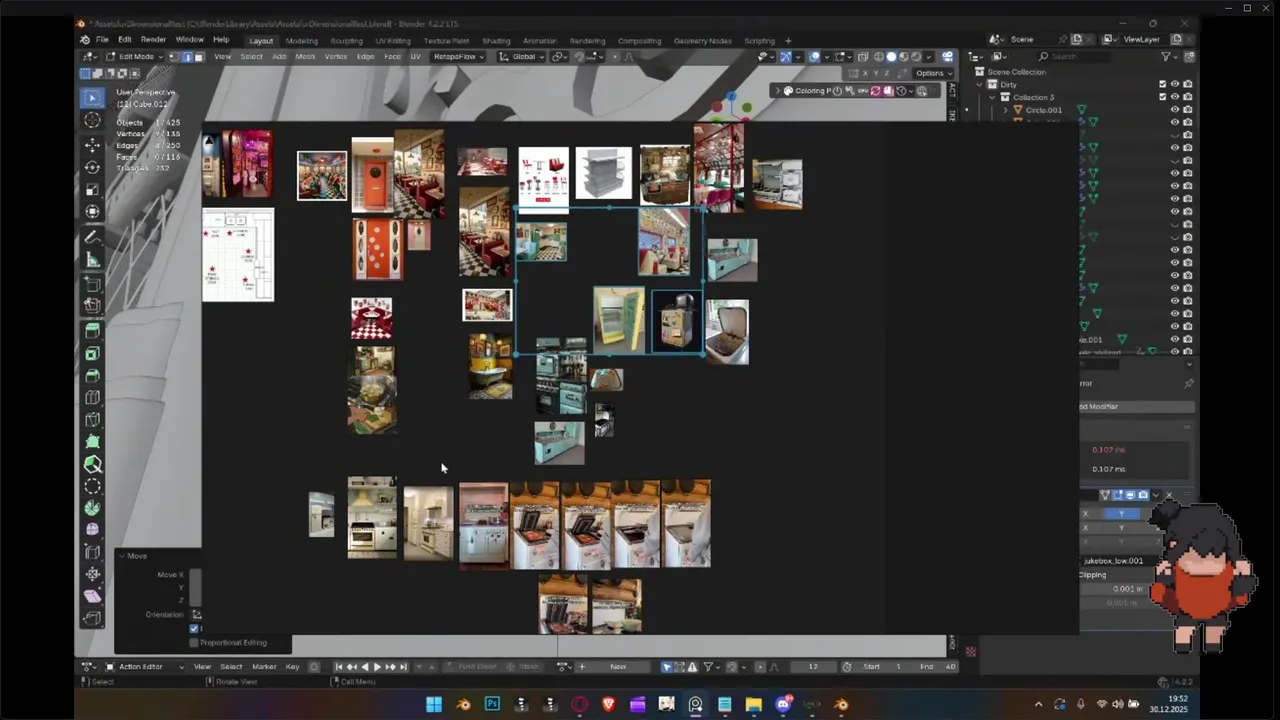Viewport: 1280px width, 720px height.
Task: Open the Action Editor mode dropdown
Action: coord(145,667)
